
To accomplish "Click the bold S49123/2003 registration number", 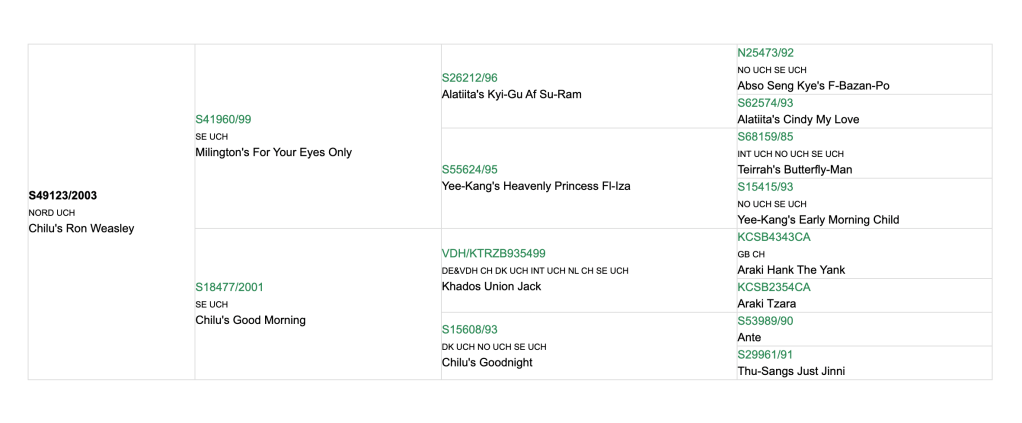I will (63, 195).
